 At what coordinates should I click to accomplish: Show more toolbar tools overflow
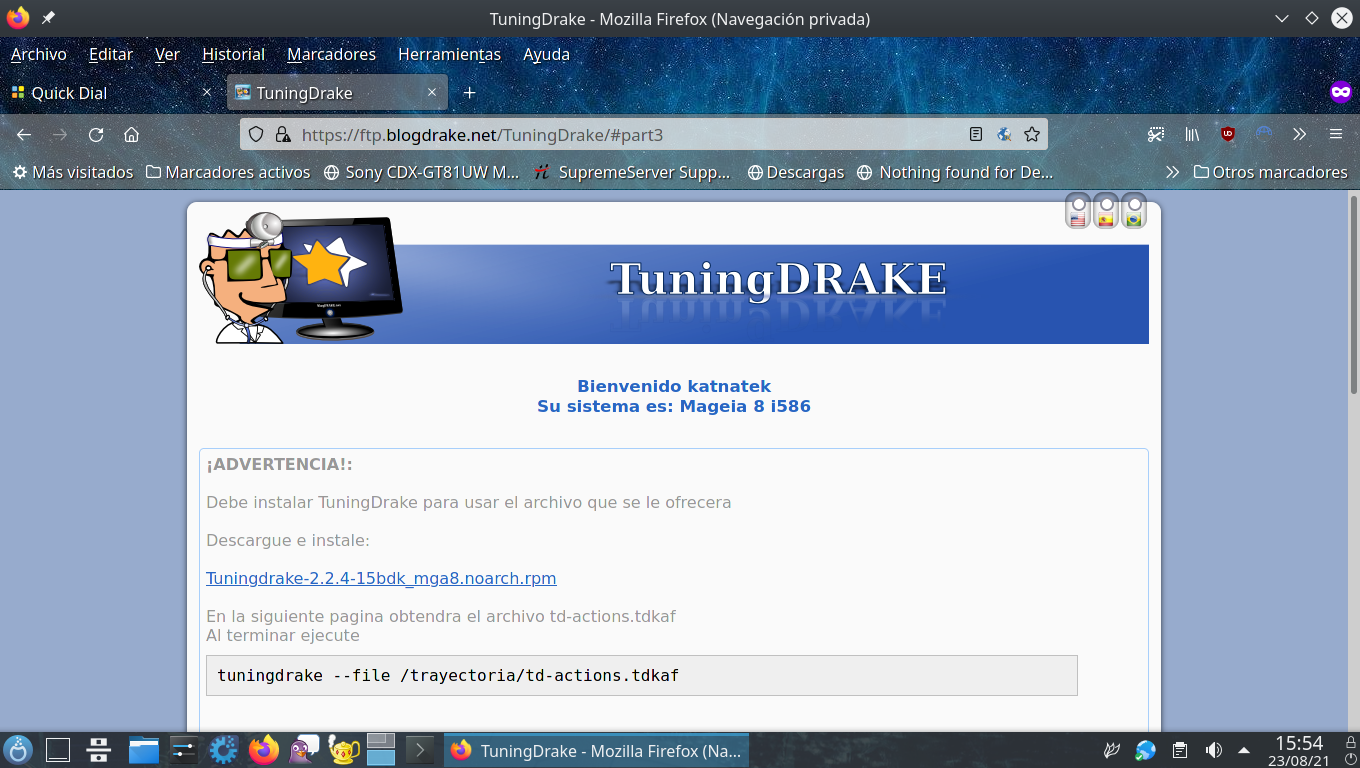[x=1299, y=134]
